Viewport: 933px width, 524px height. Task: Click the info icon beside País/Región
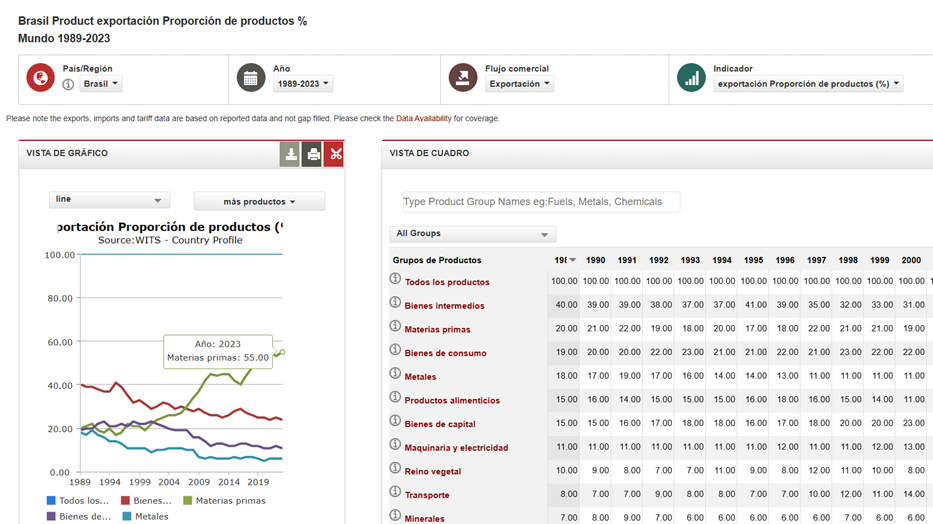(68, 84)
